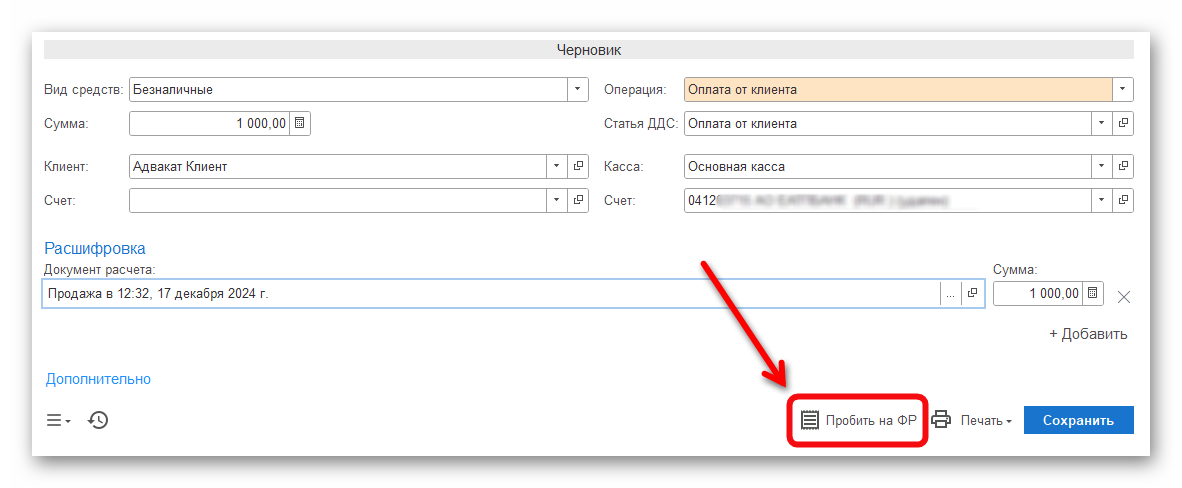Image resolution: width=1182 pixels, height=488 pixels.
Task: Open the Клиент card icon
Action: click(578, 166)
